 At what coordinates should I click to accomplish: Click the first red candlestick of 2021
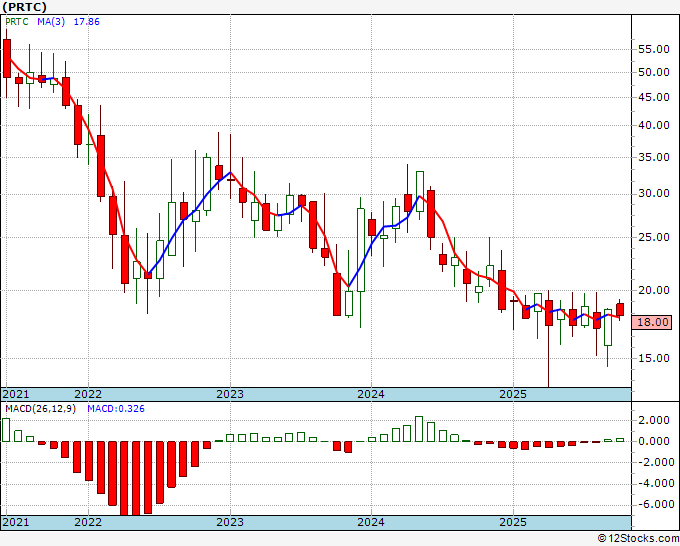(x=7, y=59)
